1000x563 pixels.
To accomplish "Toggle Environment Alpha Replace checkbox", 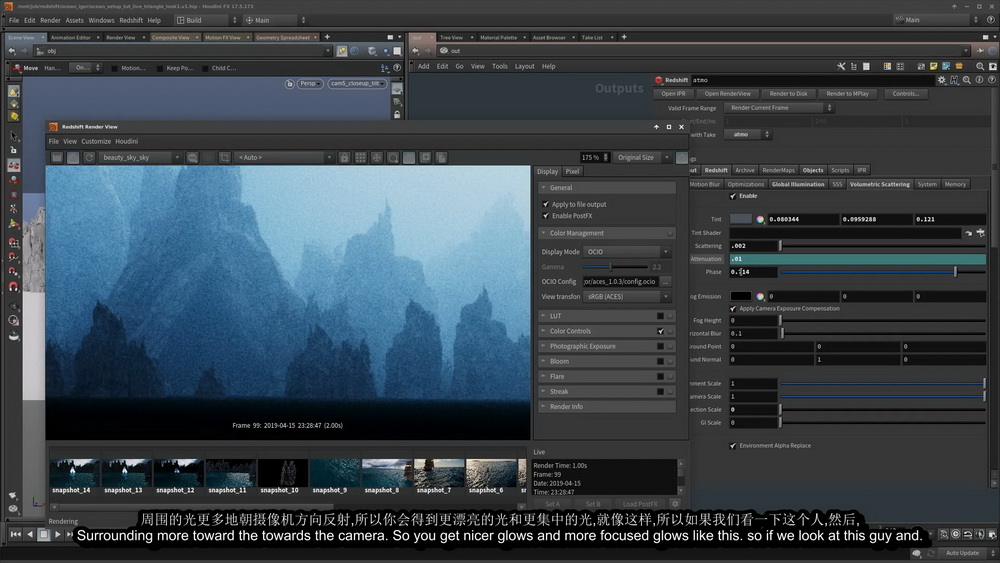I will (x=733, y=446).
